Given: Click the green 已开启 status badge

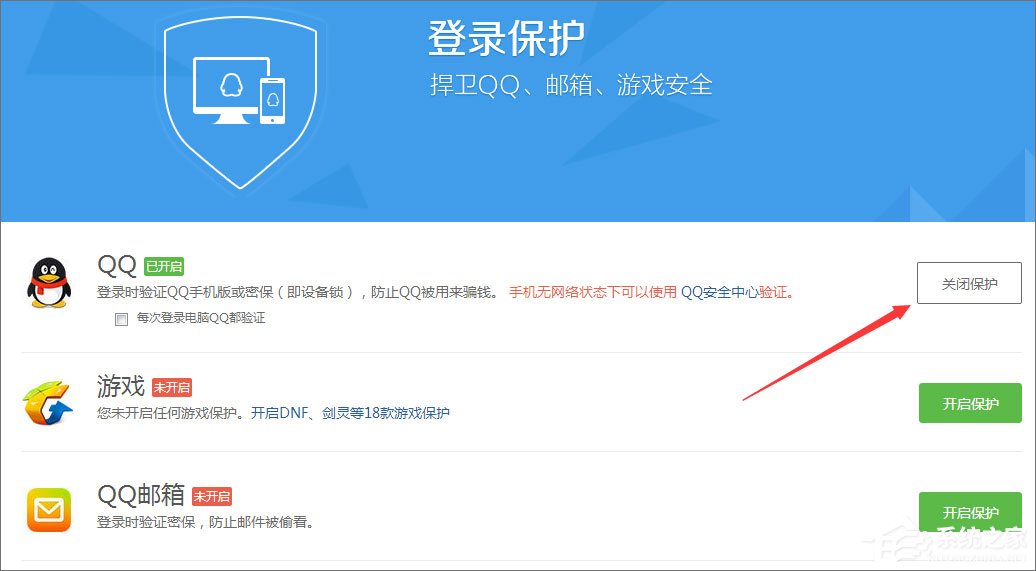Looking at the screenshot, I should click(164, 266).
